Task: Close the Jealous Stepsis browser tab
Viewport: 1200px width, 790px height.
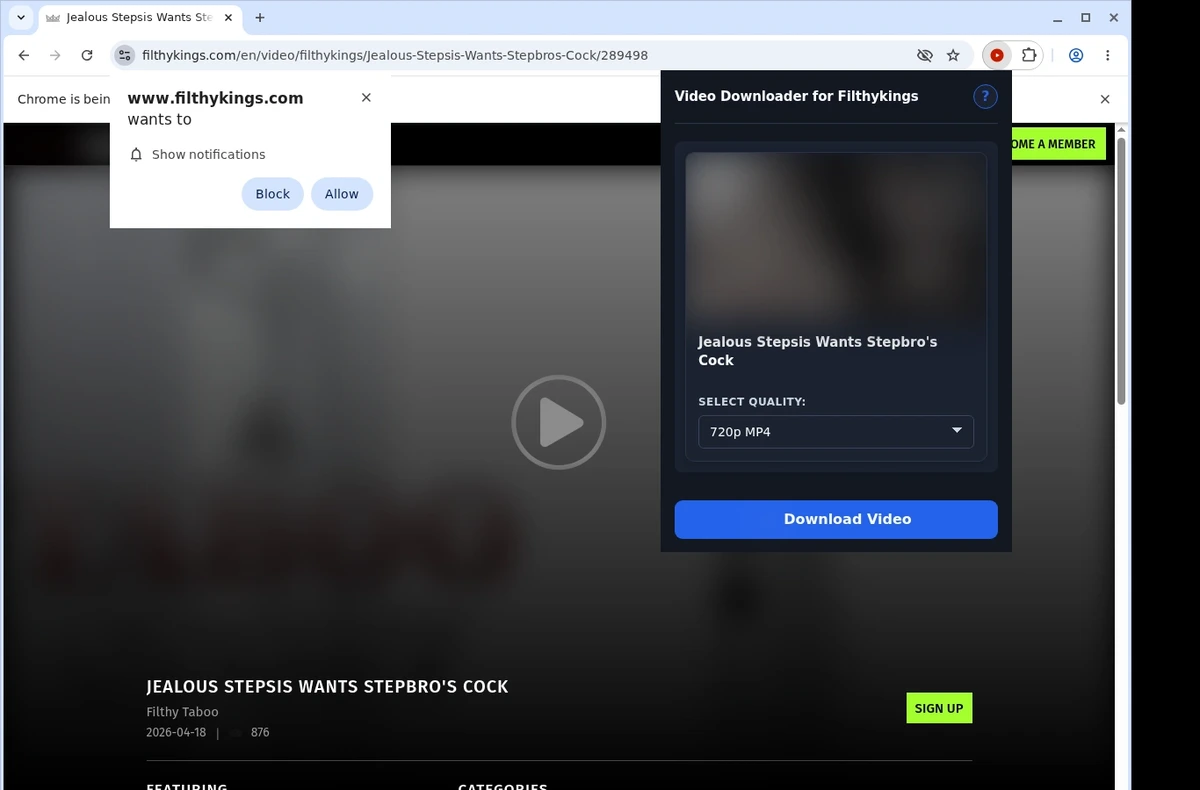Action: pos(228,18)
